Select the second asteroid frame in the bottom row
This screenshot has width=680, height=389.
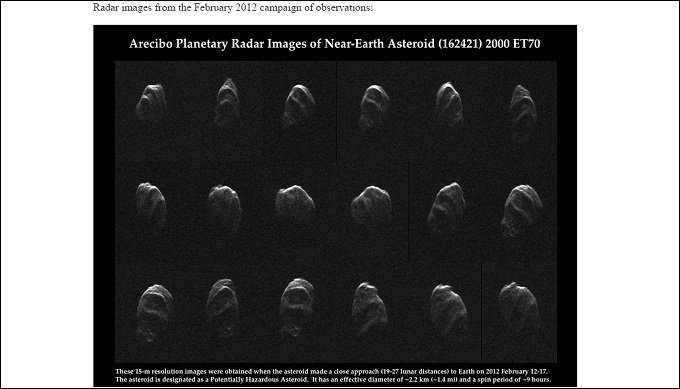pyautogui.click(x=223, y=308)
